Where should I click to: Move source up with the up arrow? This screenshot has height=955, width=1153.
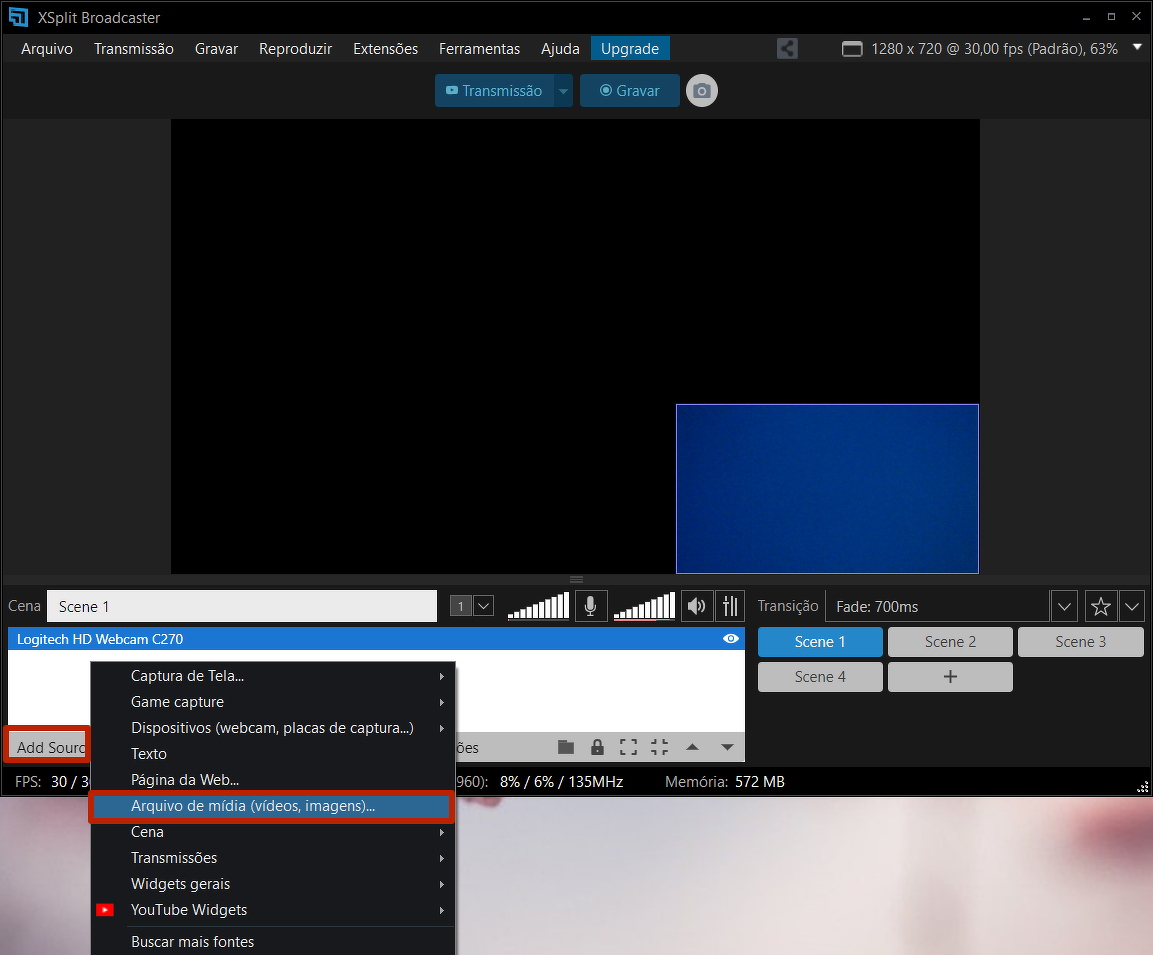click(692, 747)
